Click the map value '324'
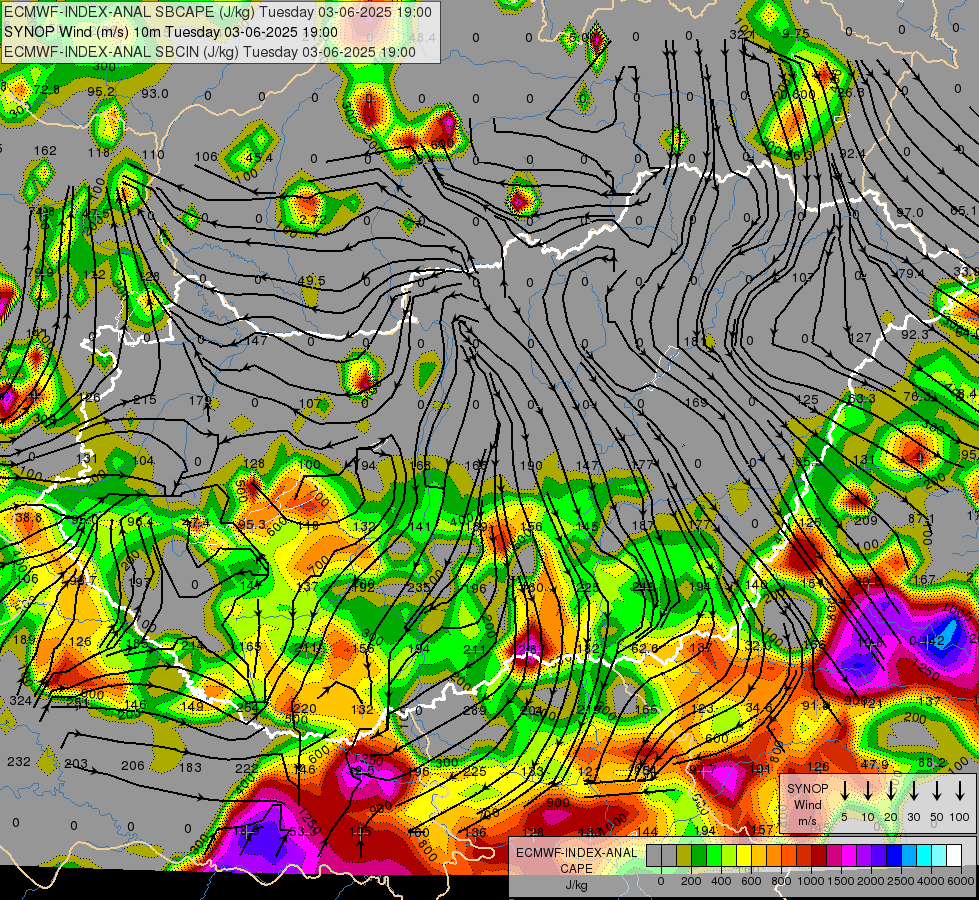Viewport: 979px width, 900px height. tap(21, 701)
